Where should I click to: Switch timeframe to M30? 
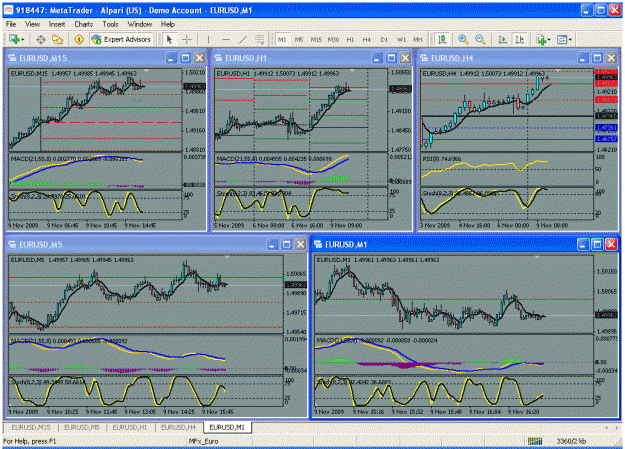[x=333, y=39]
